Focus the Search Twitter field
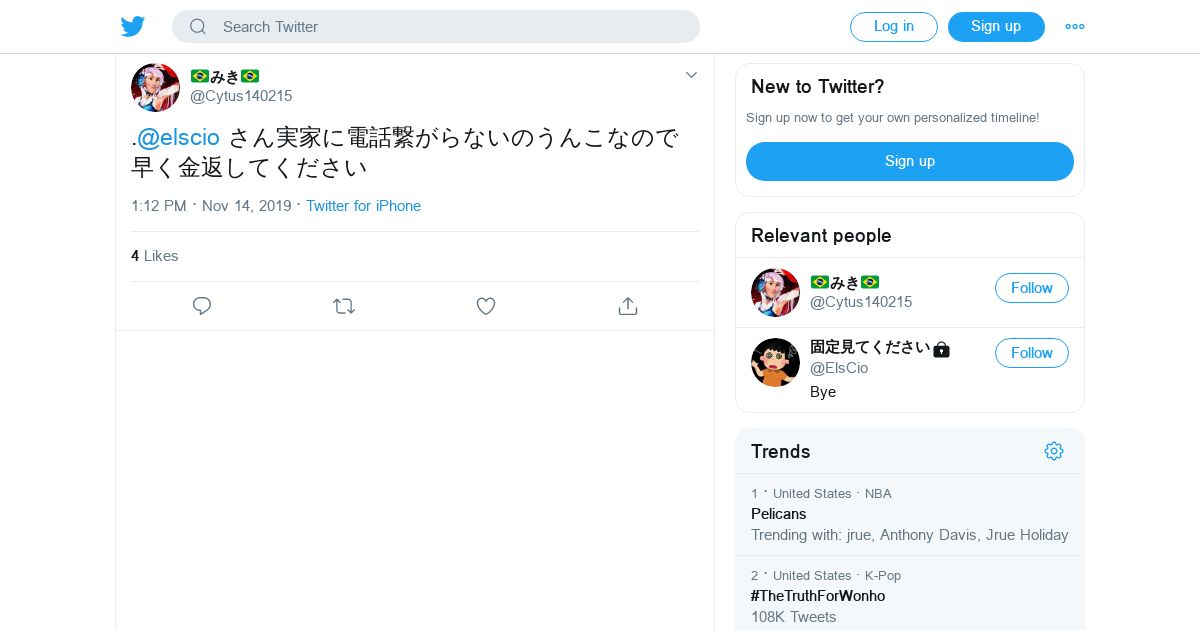The width and height of the screenshot is (1200, 630). pyautogui.click(x=450, y=27)
